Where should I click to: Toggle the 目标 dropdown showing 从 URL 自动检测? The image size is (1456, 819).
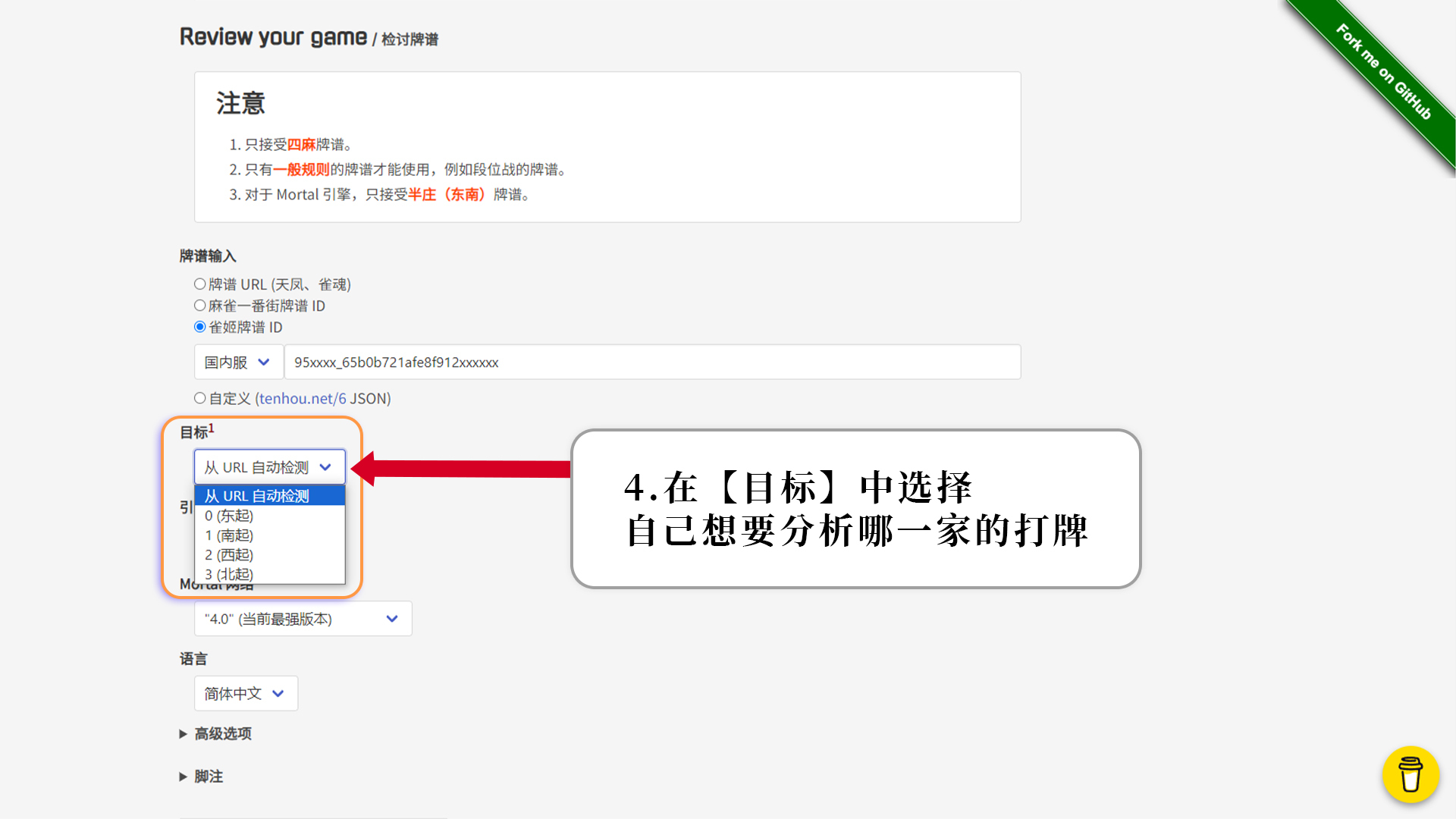tap(269, 467)
